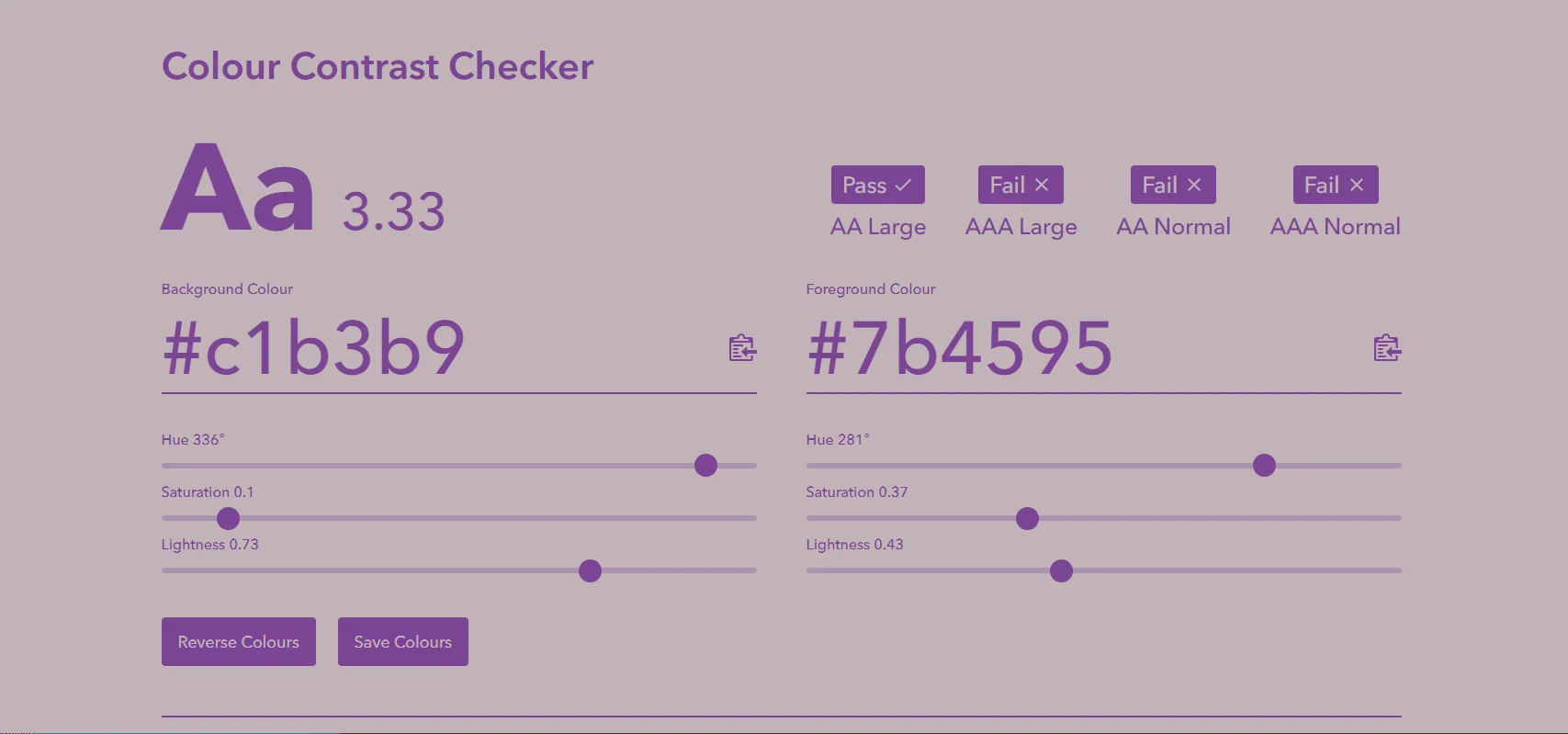The height and width of the screenshot is (734, 1568).
Task: Click the large Aa preview text
Action: pyautogui.click(x=238, y=188)
